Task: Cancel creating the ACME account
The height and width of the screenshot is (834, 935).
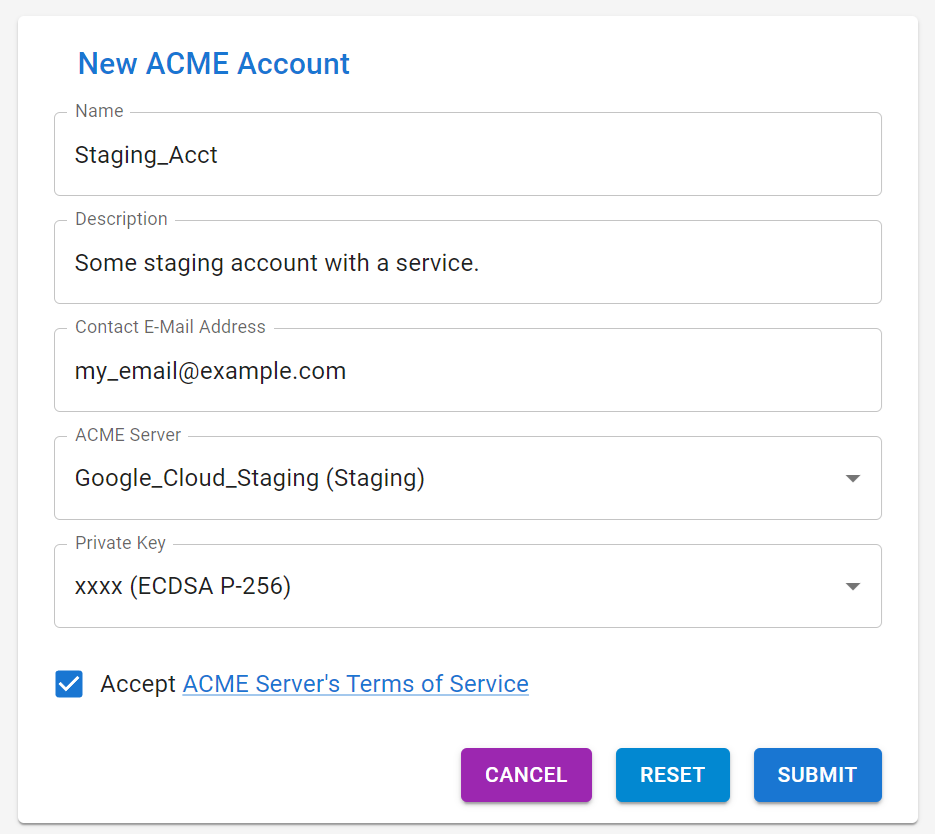Action: tap(526, 775)
